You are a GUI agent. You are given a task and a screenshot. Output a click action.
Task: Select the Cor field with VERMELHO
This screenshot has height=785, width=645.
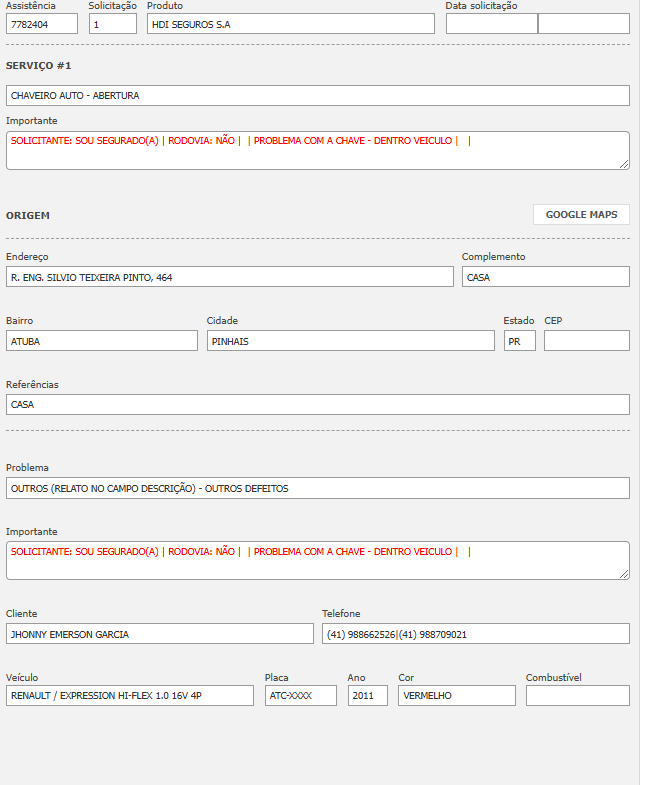coord(456,696)
